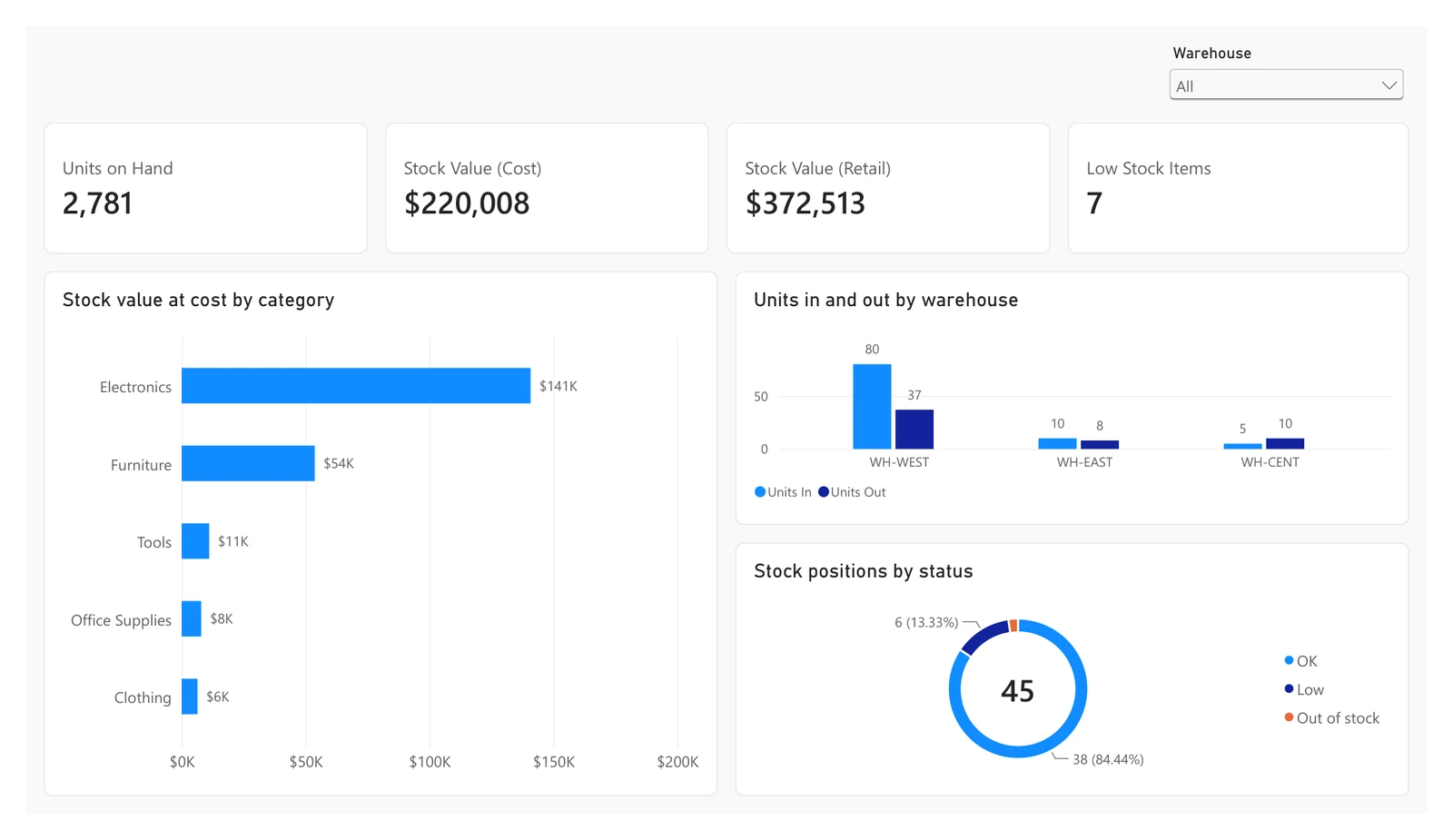
Task: Click the Stock positions by status title
Action: pos(863,571)
